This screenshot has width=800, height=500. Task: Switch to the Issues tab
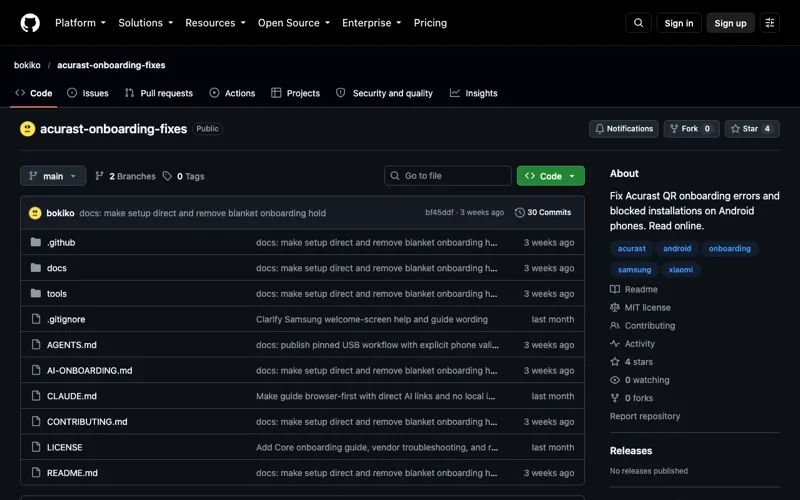[x=88, y=93]
